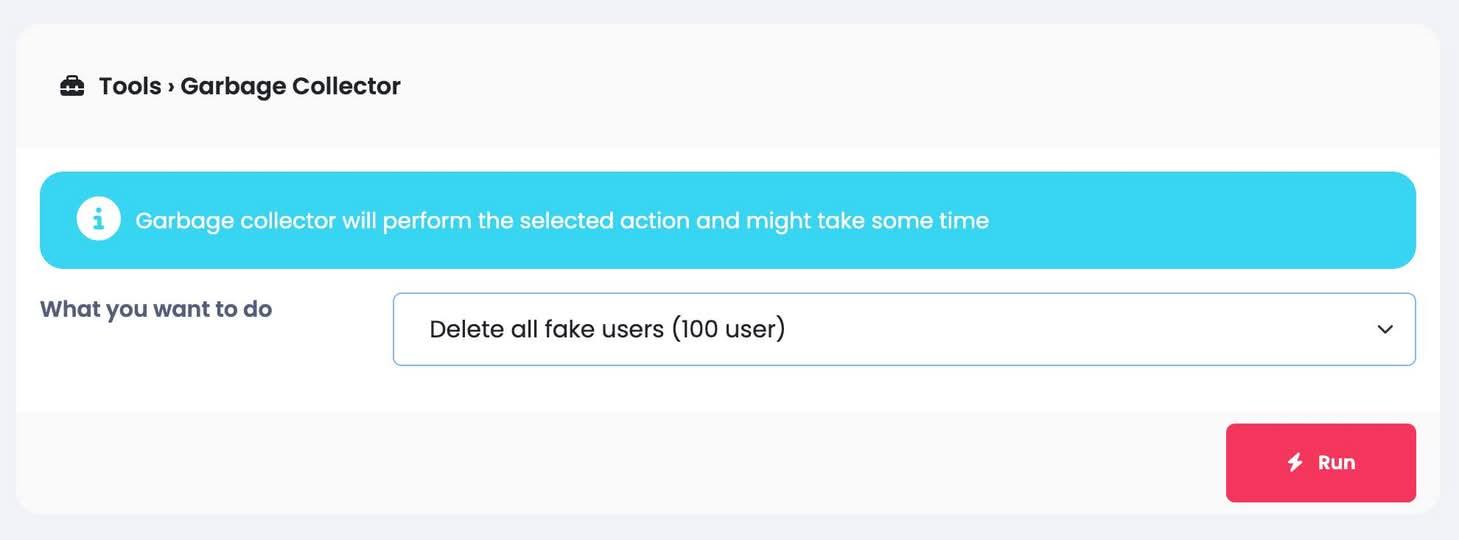Click the "What you want to do" label
This screenshot has height=540, width=1459.
coord(156,309)
